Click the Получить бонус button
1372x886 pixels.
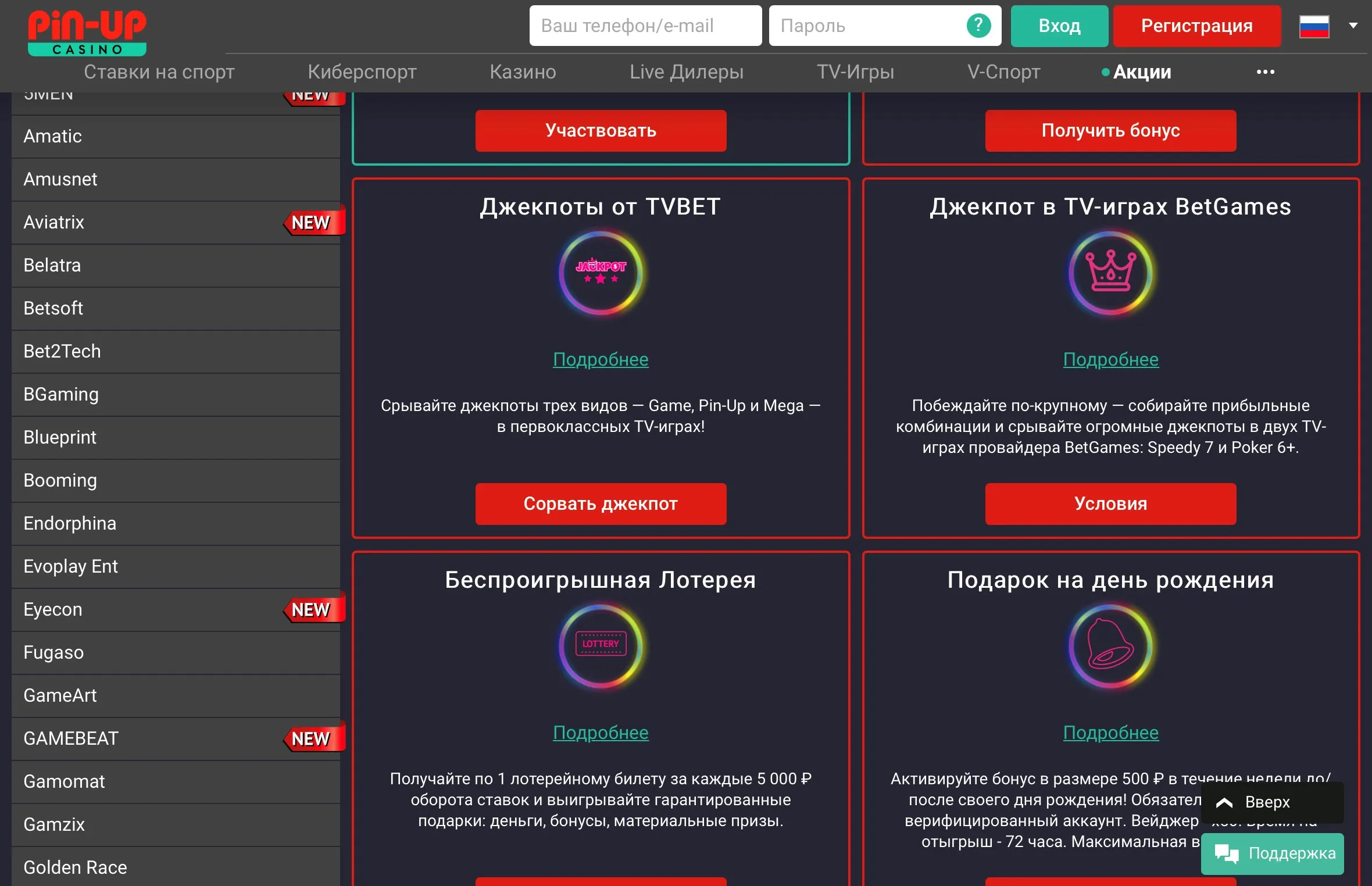click(1110, 131)
